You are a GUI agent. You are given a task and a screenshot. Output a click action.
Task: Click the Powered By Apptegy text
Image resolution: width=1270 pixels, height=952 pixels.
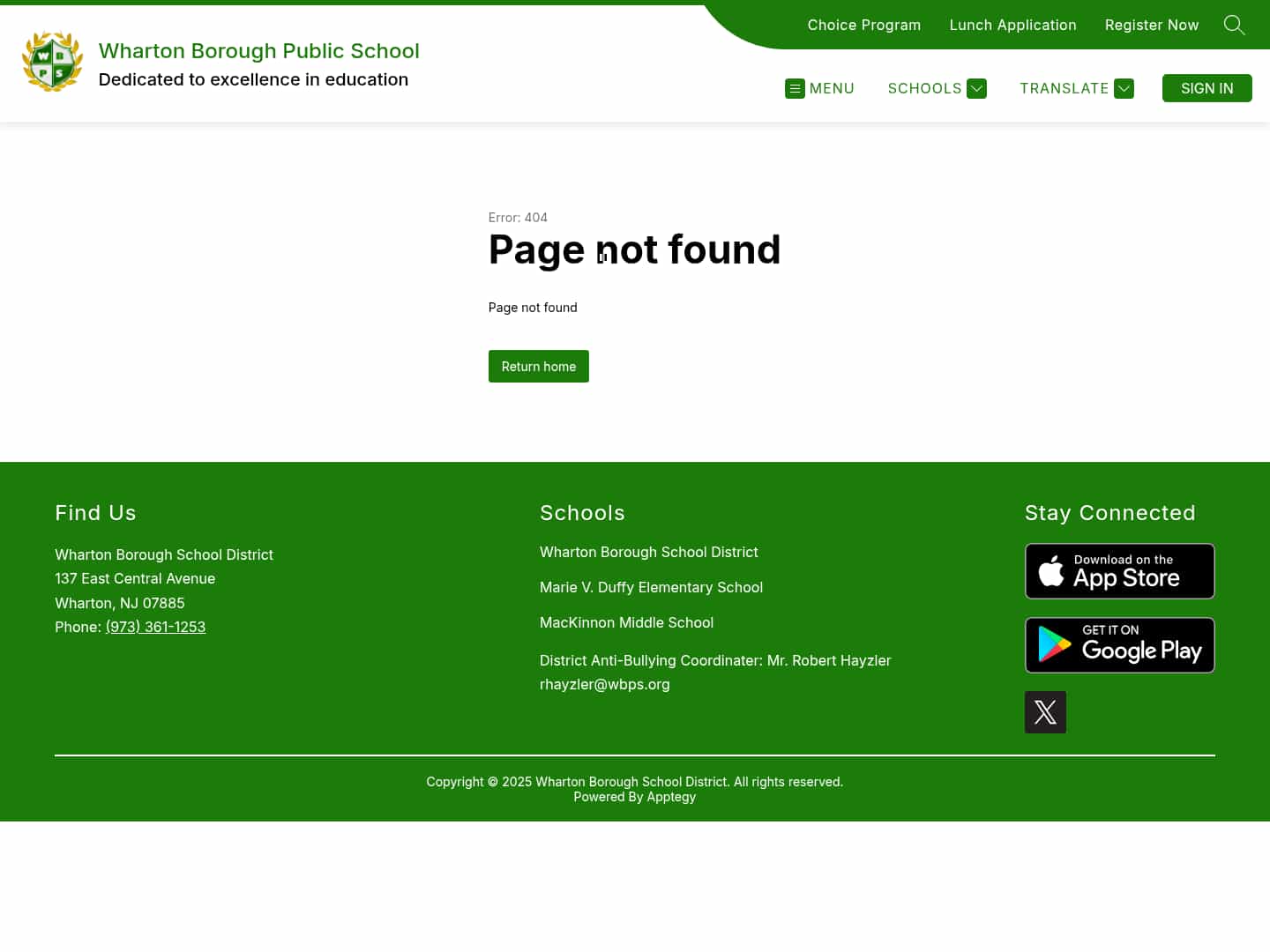[x=635, y=796]
